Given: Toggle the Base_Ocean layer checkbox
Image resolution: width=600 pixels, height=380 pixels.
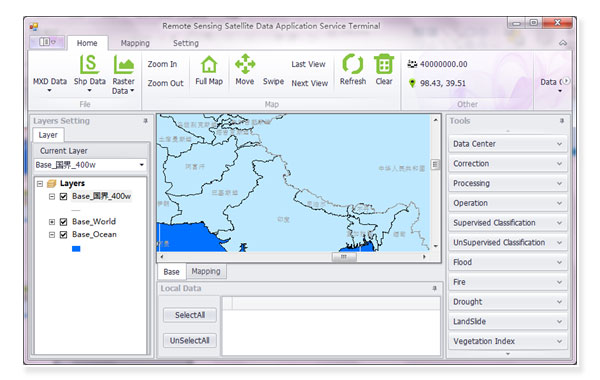Looking at the screenshot, I should point(64,235).
